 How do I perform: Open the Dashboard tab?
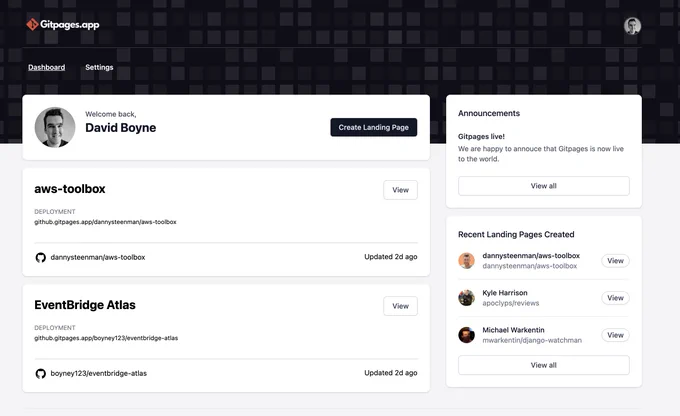[46, 67]
